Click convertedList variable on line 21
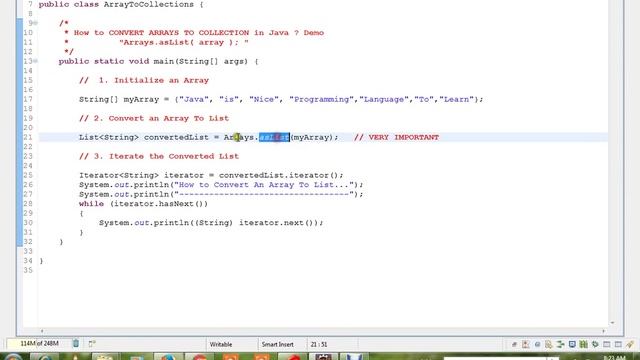The height and width of the screenshot is (360, 640). click(176, 137)
